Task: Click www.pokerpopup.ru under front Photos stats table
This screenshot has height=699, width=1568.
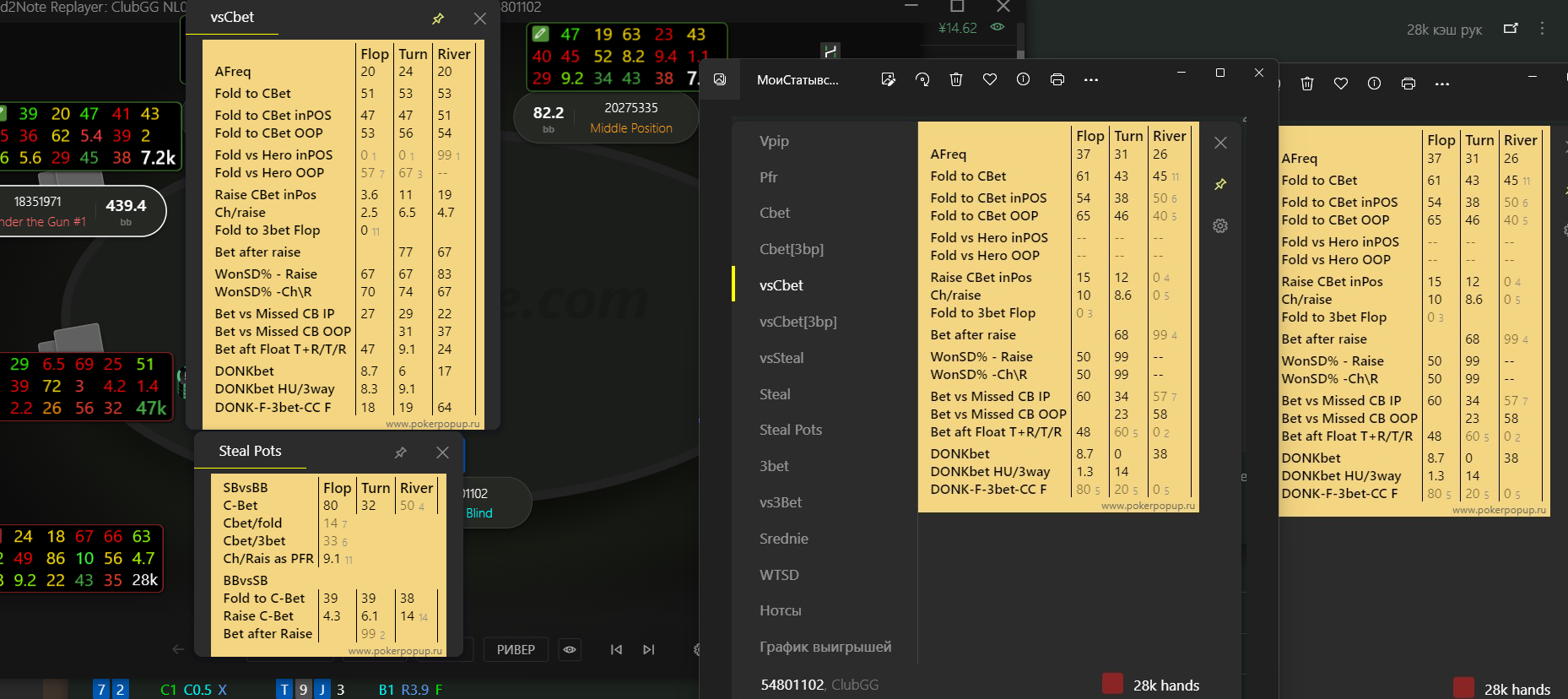Action: [x=1149, y=506]
